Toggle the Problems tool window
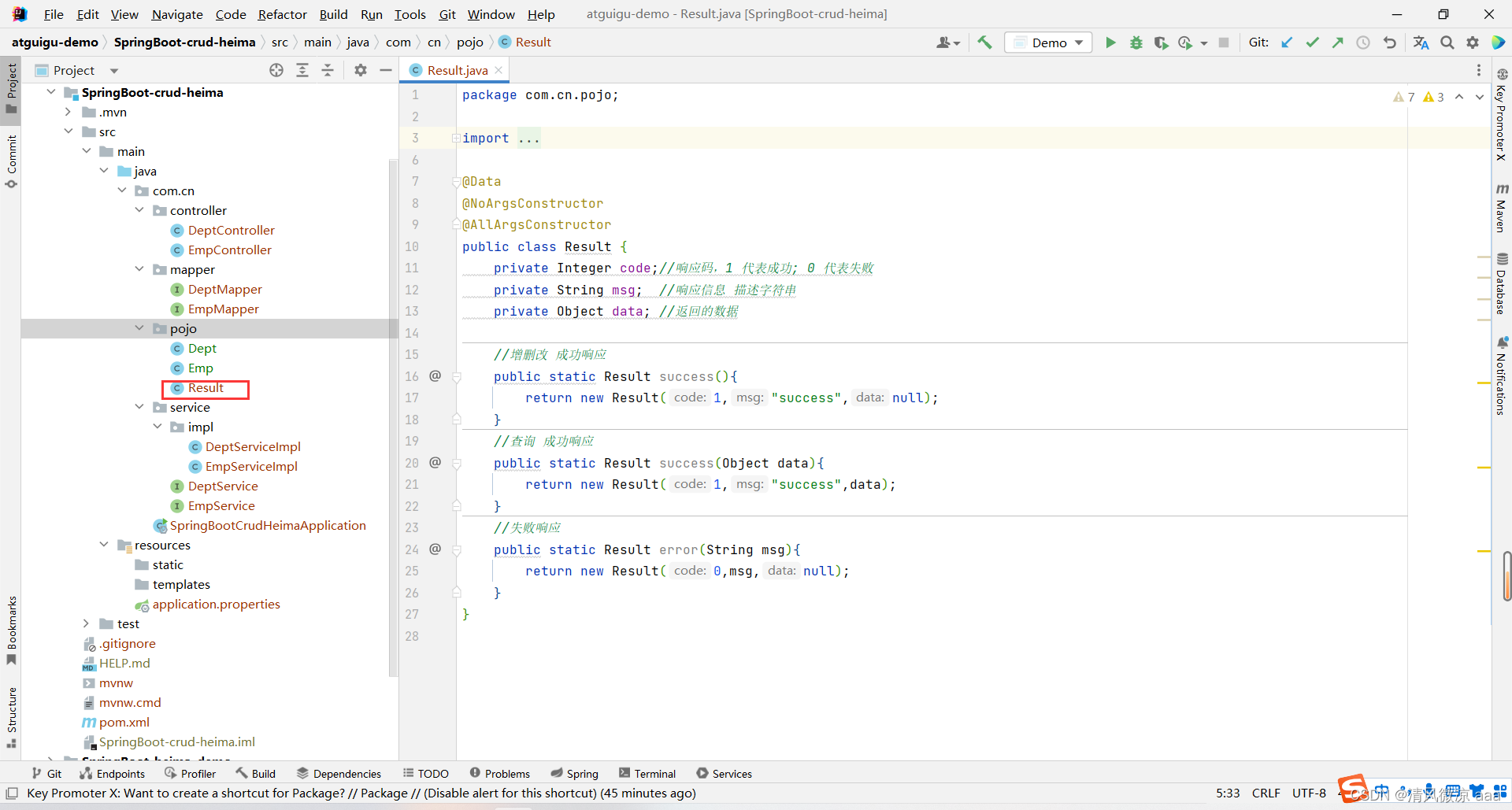The height and width of the screenshot is (810, 1512). (x=499, y=774)
